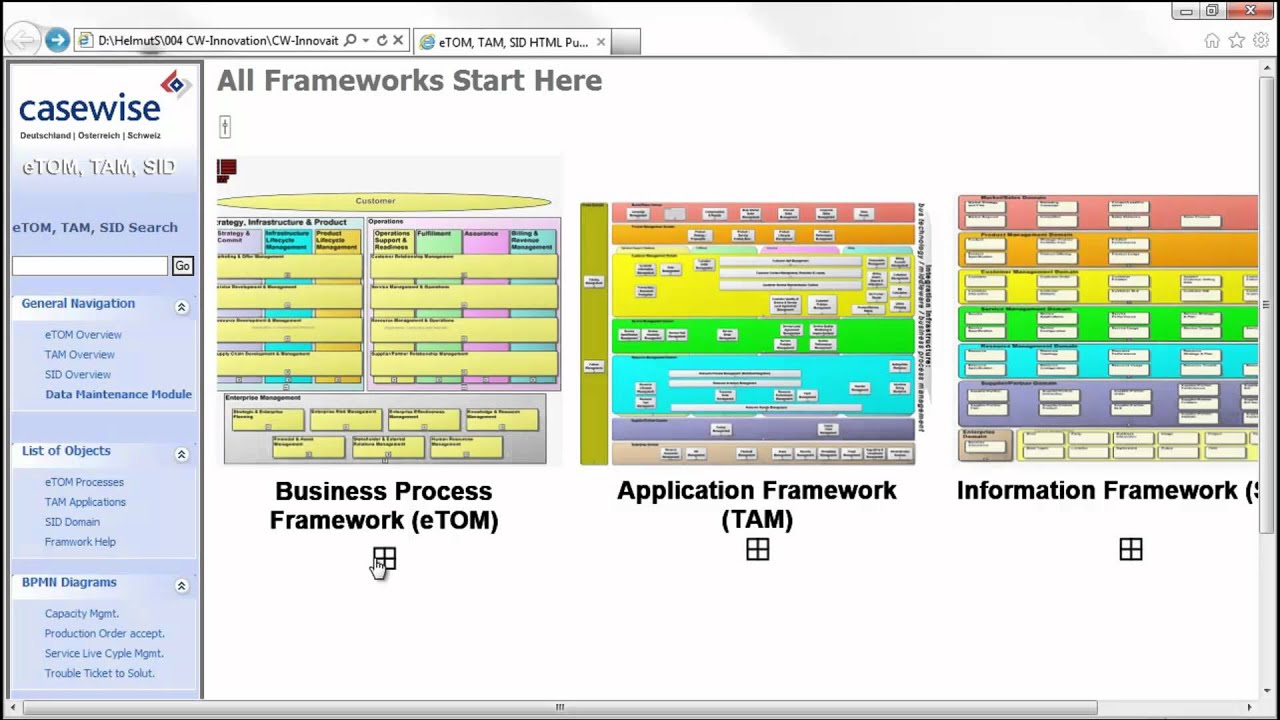Click the stop loading X icon
Viewport: 1280px width, 720px height.
398,41
